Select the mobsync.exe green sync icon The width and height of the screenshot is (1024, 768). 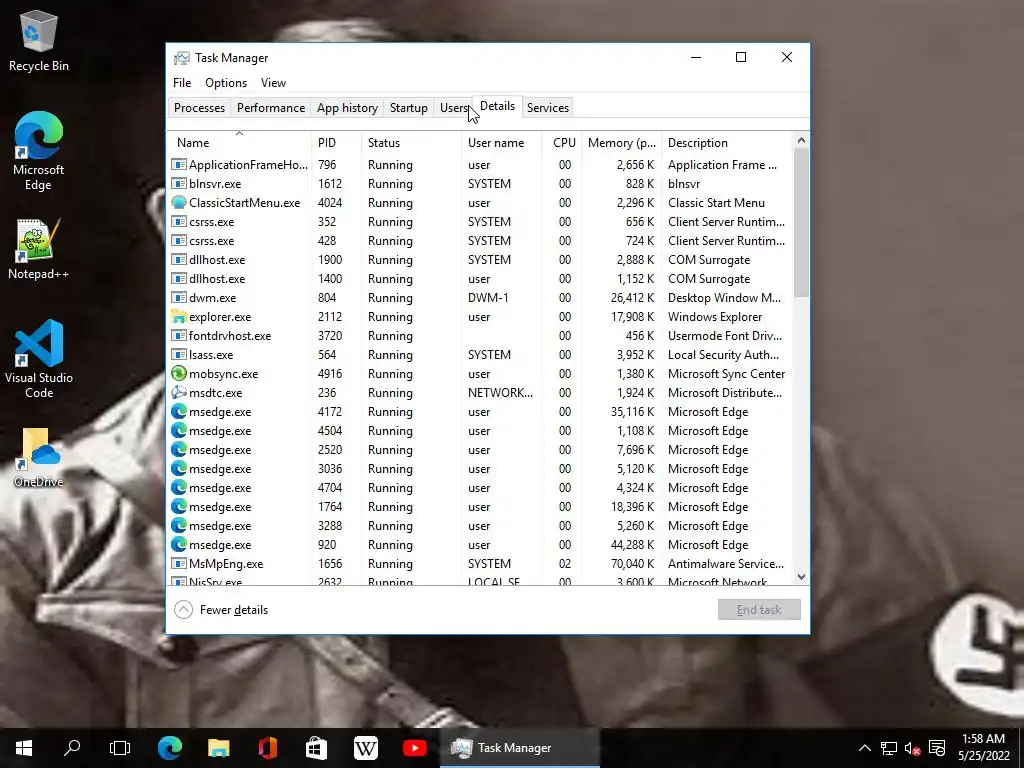(178, 374)
